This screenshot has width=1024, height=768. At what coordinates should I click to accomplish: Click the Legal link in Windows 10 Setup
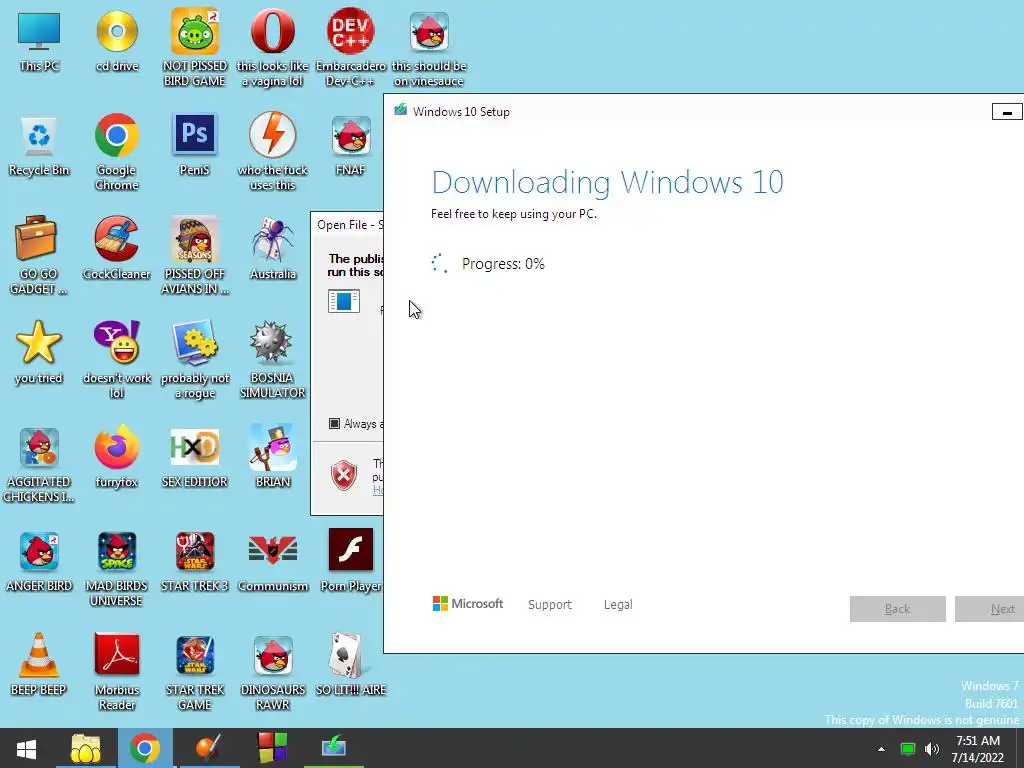618,605
